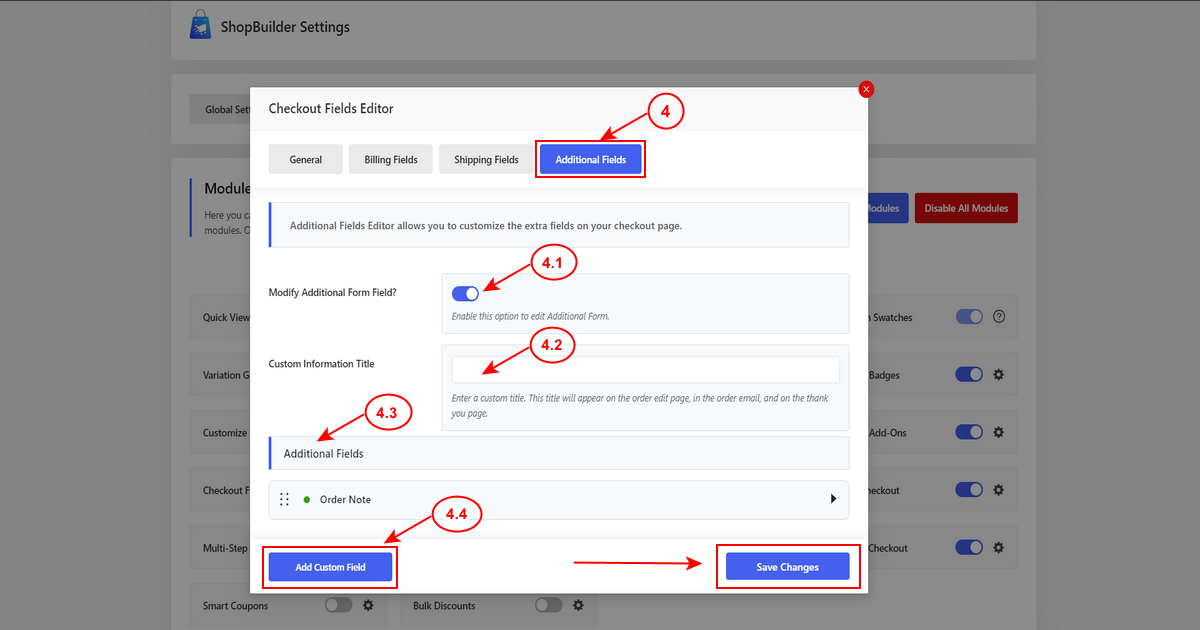Open the help icon in the Swatches row

tap(998, 317)
